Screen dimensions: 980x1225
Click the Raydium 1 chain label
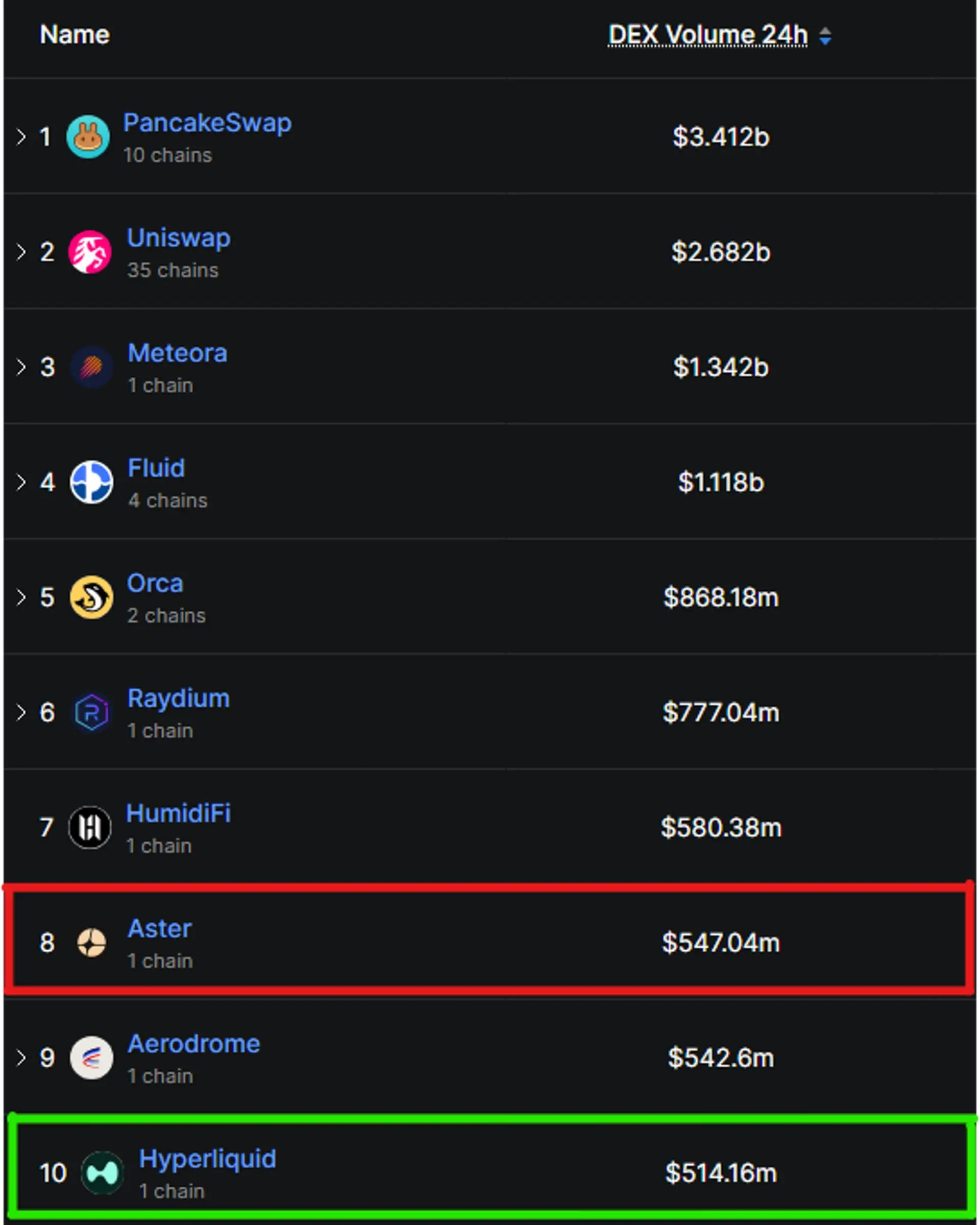[x=160, y=731]
